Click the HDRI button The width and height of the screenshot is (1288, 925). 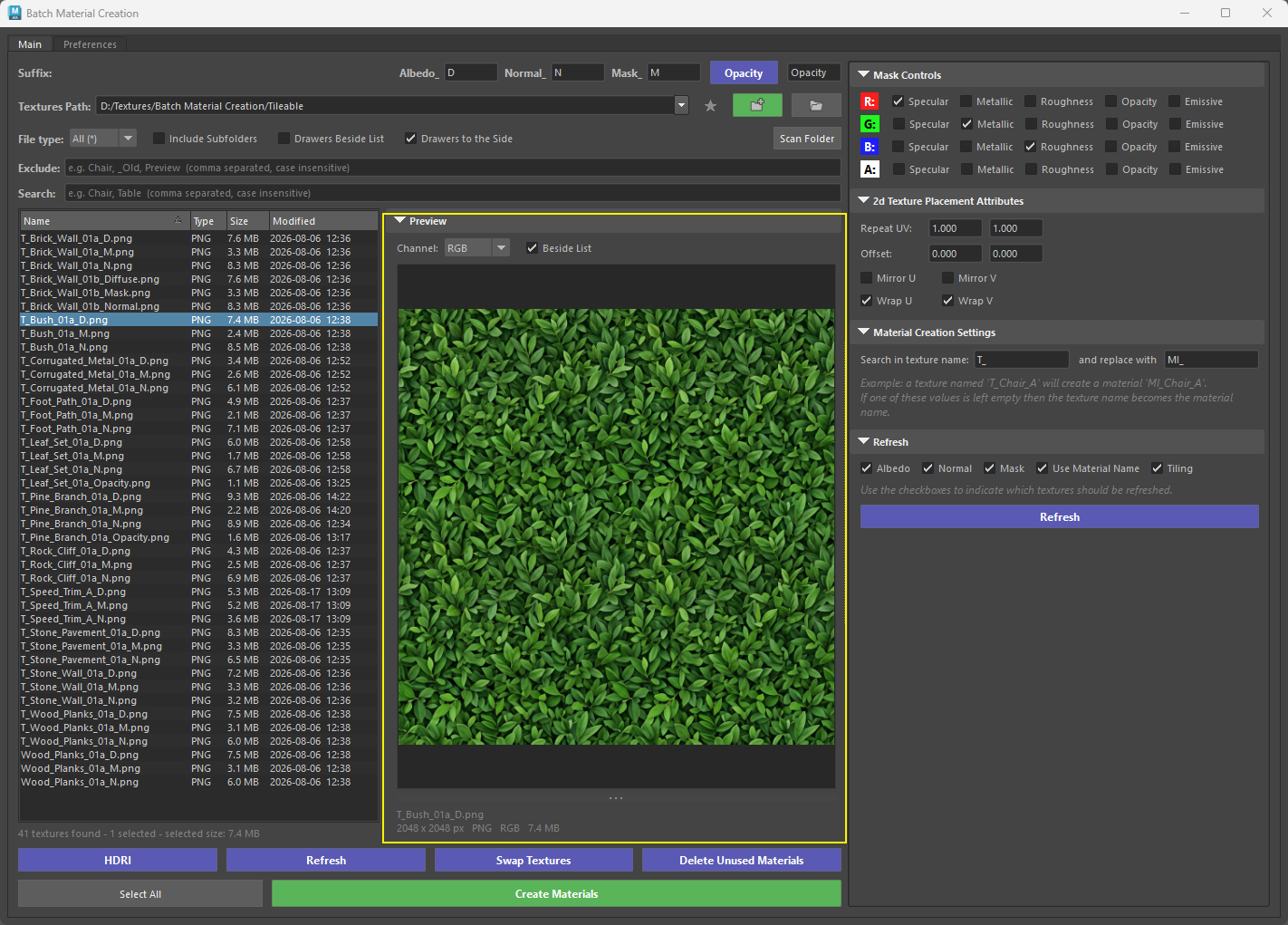pyautogui.click(x=118, y=861)
